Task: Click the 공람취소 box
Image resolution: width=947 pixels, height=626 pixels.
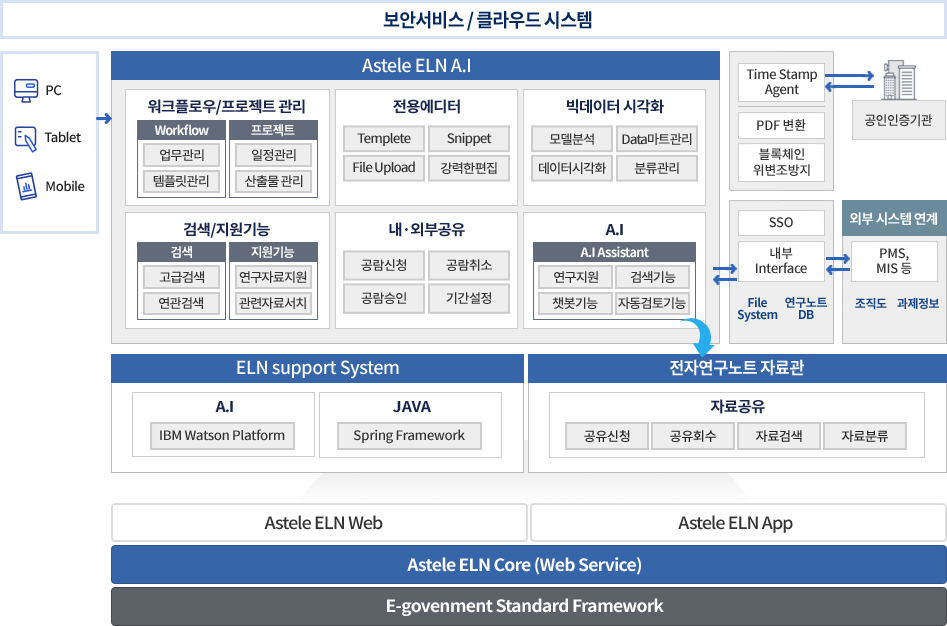Action: click(x=469, y=265)
